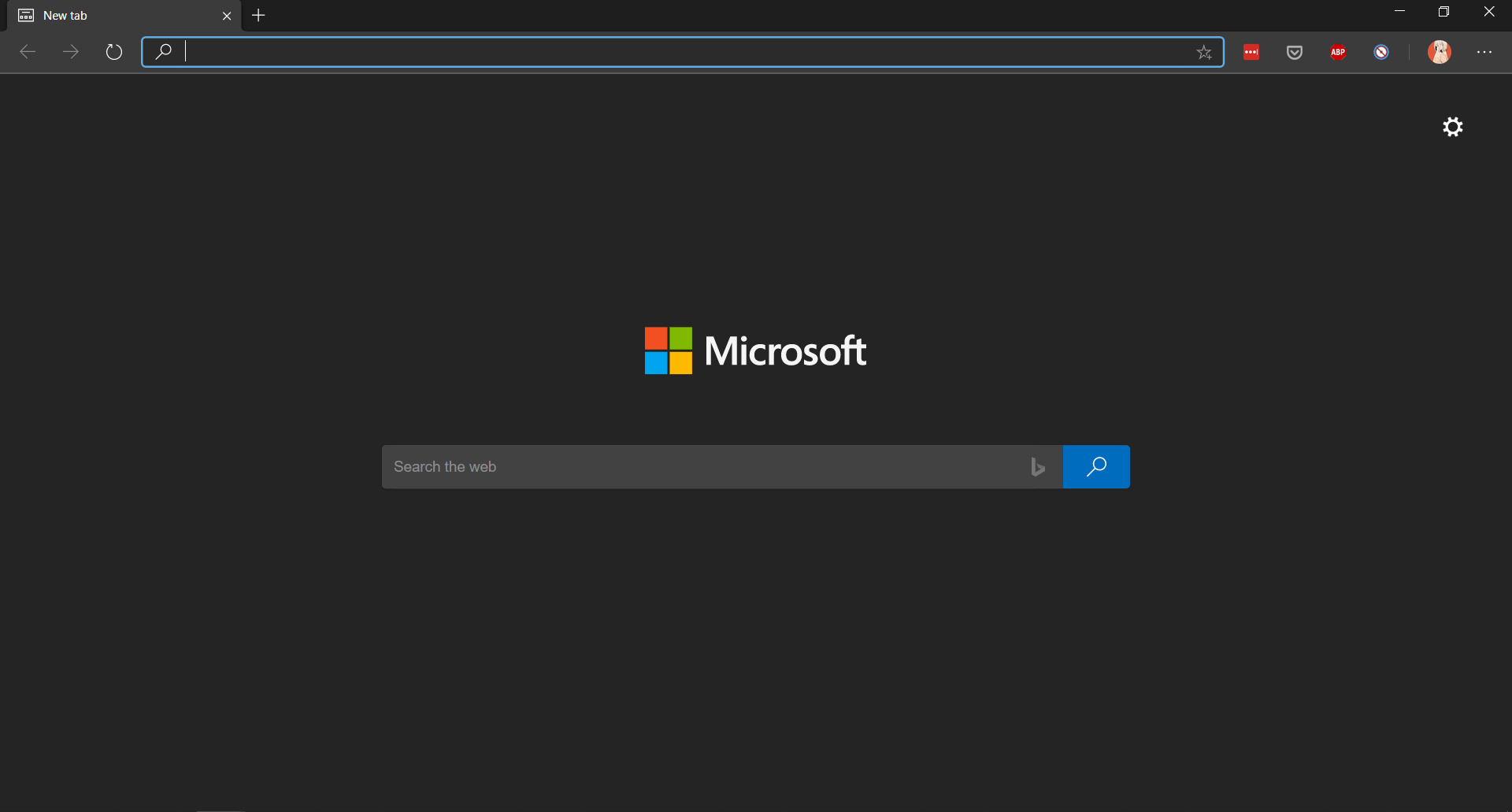This screenshot has height=812, width=1512.
Task: Click the Search the web input box
Action: [722, 467]
